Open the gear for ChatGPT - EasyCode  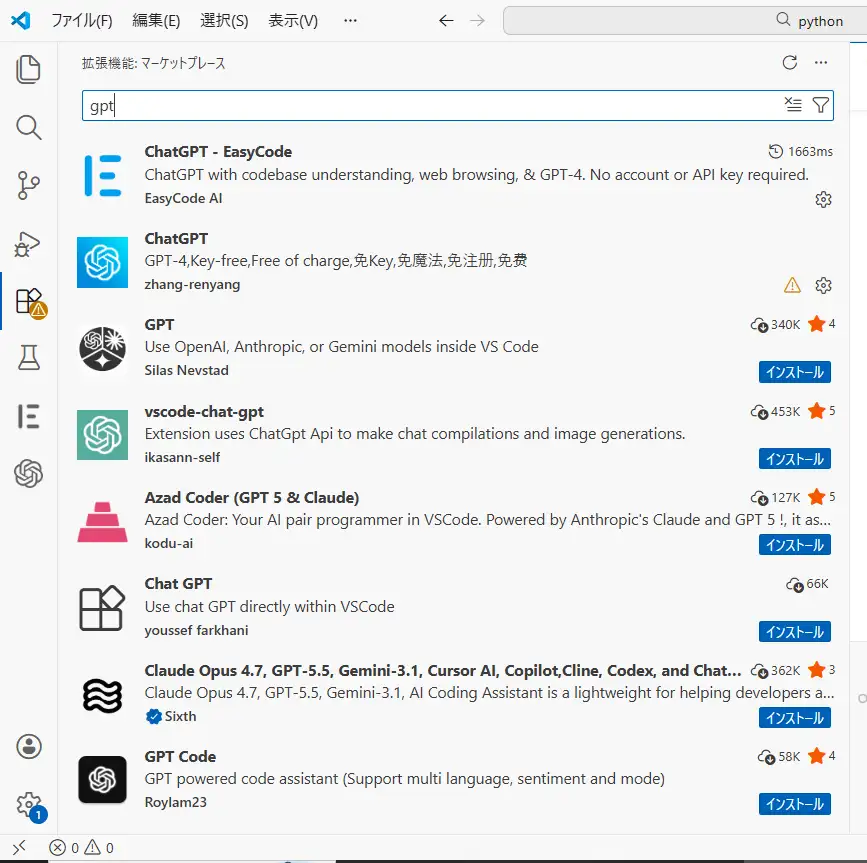[823, 200]
